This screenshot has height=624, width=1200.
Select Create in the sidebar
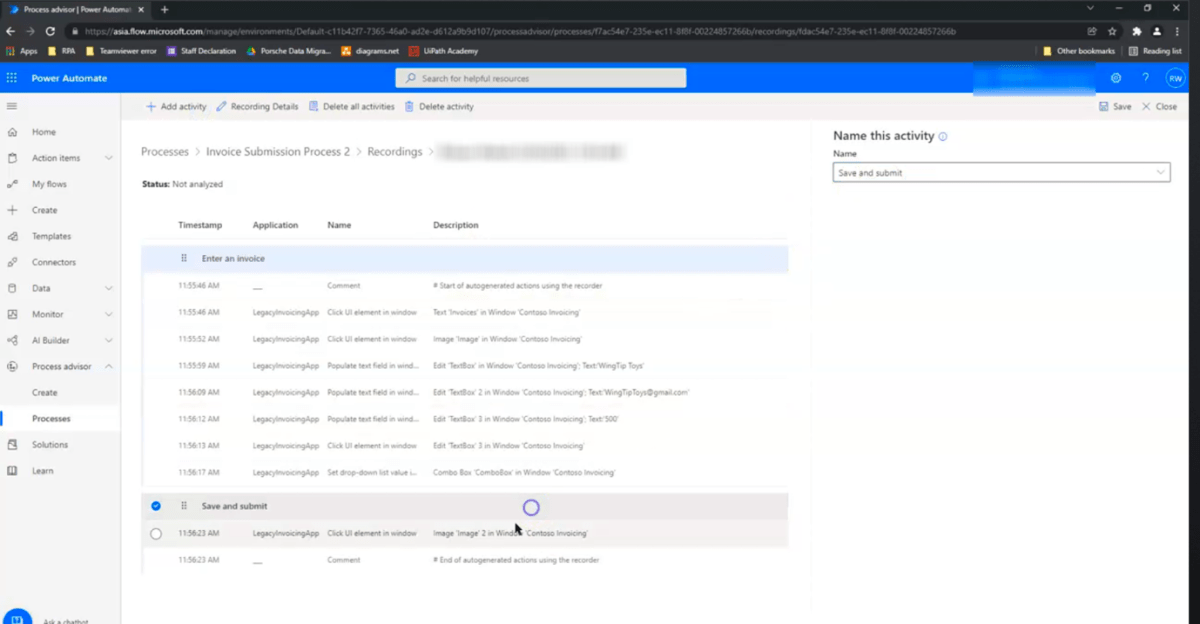(x=44, y=210)
